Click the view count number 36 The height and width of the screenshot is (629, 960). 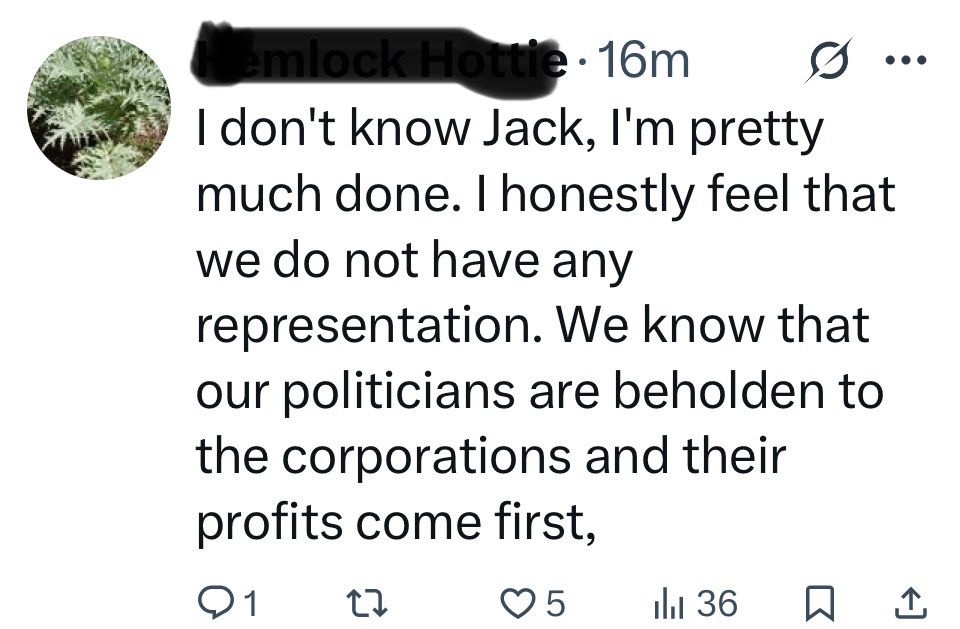pyautogui.click(x=718, y=603)
